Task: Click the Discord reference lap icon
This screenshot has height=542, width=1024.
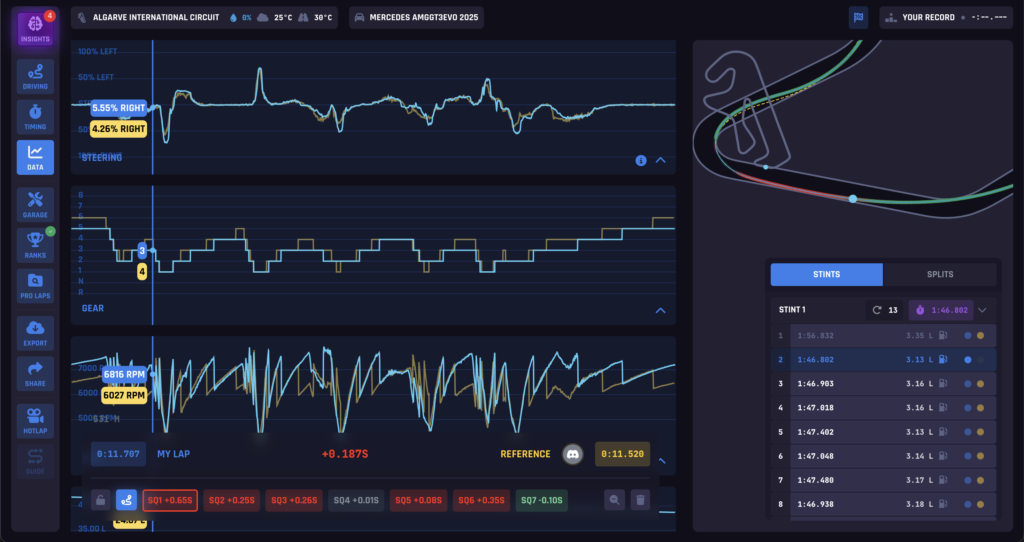Action: click(573, 454)
